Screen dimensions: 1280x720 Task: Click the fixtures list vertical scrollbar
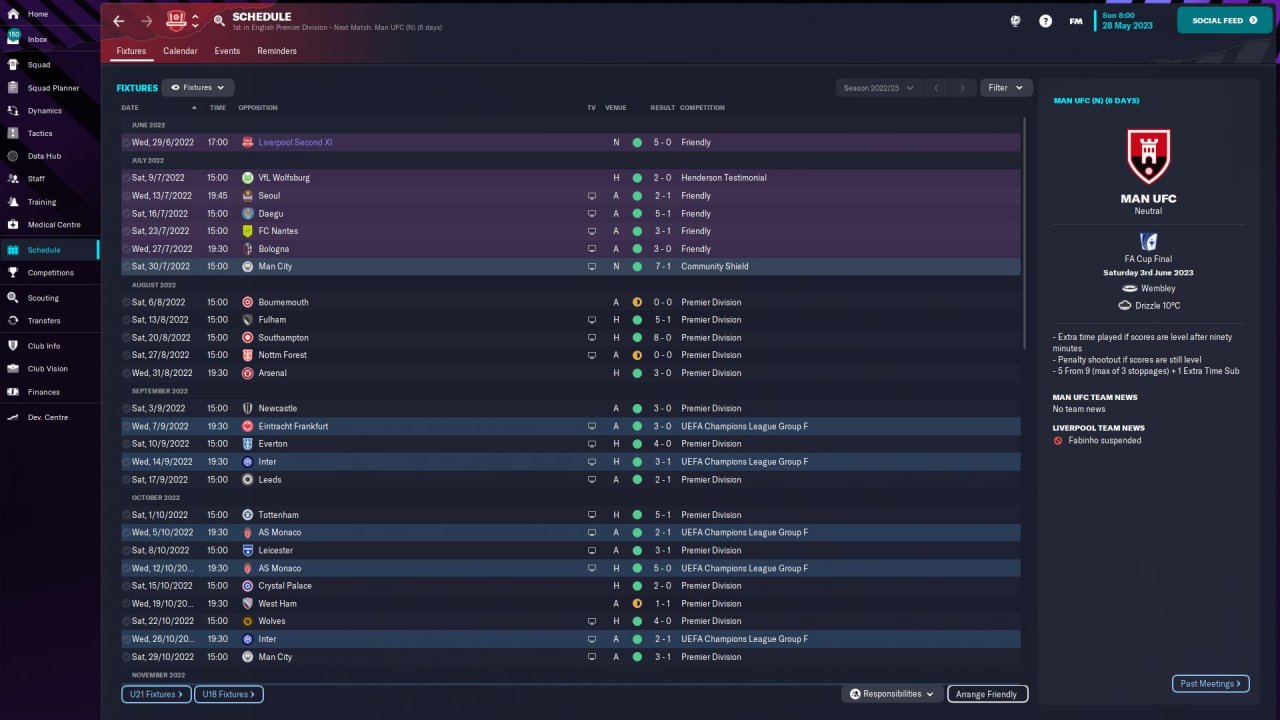click(1025, 233)
